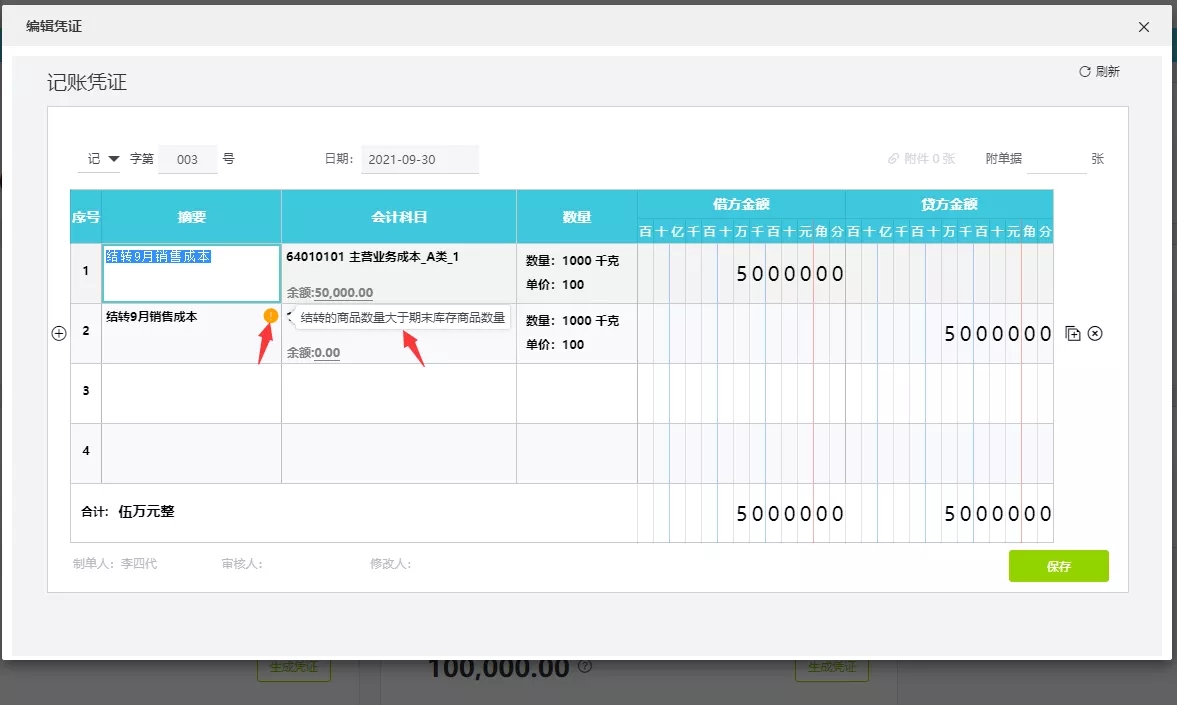Click the refresh icon next to 刷新
Screen dimensions: 1177x705
point(1085,71)
